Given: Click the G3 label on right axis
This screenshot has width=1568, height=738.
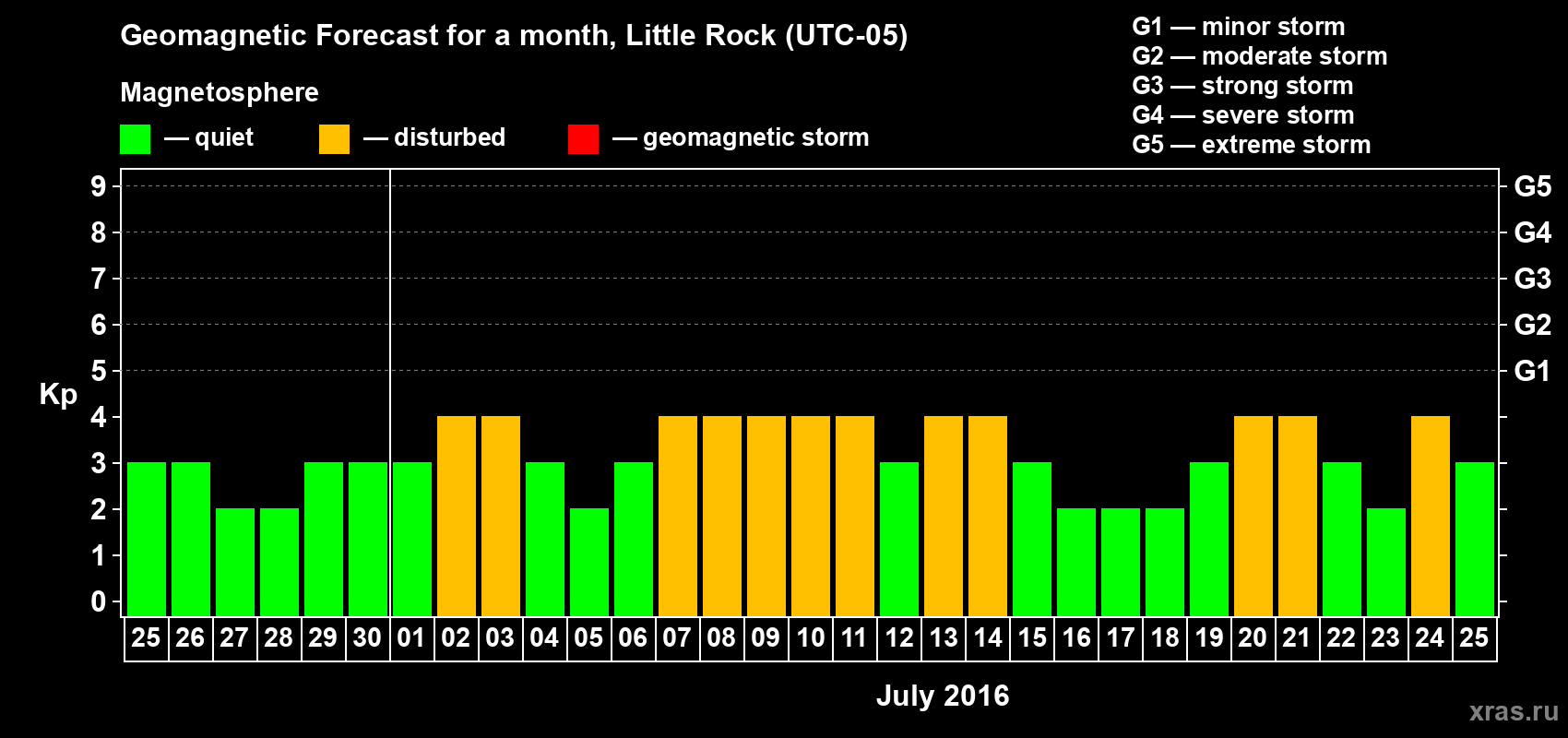Looking at the screenshot, I should click(x=1533, y=279).
